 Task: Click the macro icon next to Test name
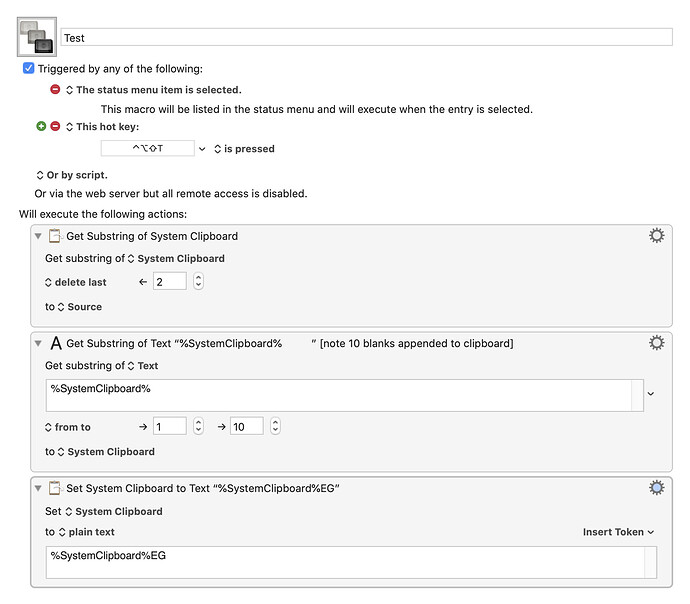(x=36, y=37)
